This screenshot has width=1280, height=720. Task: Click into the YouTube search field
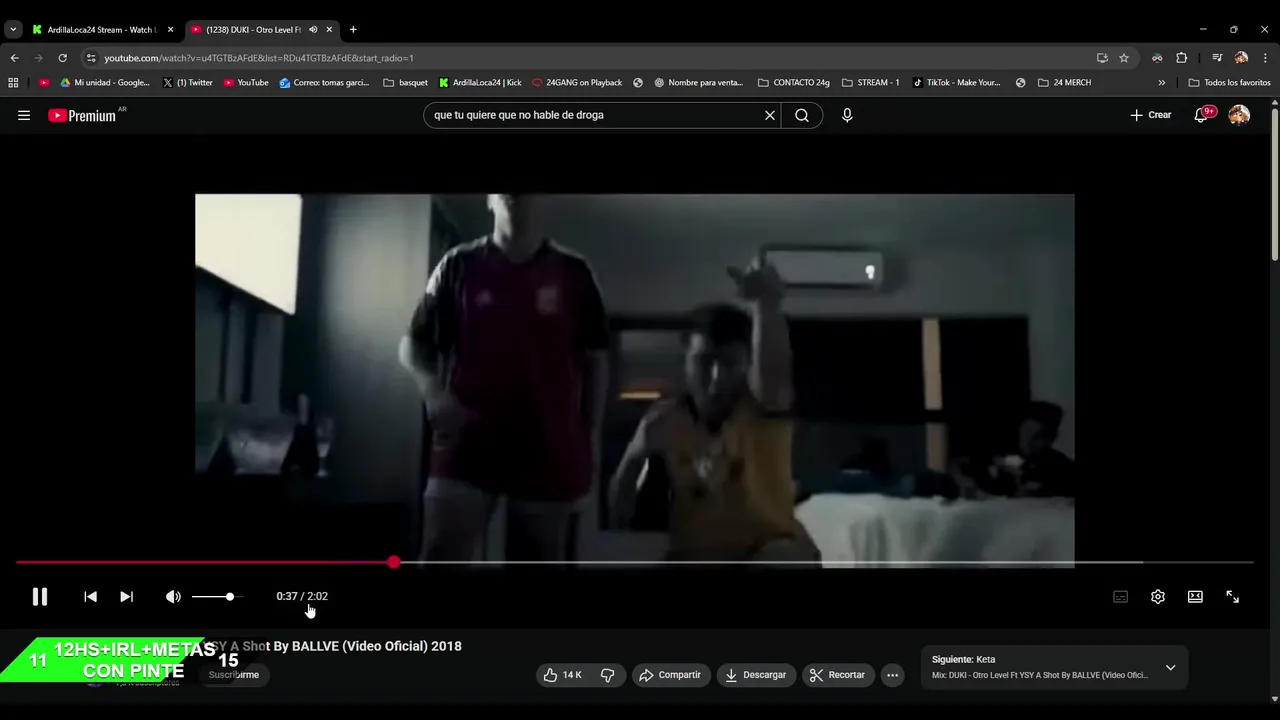point(595,115)
